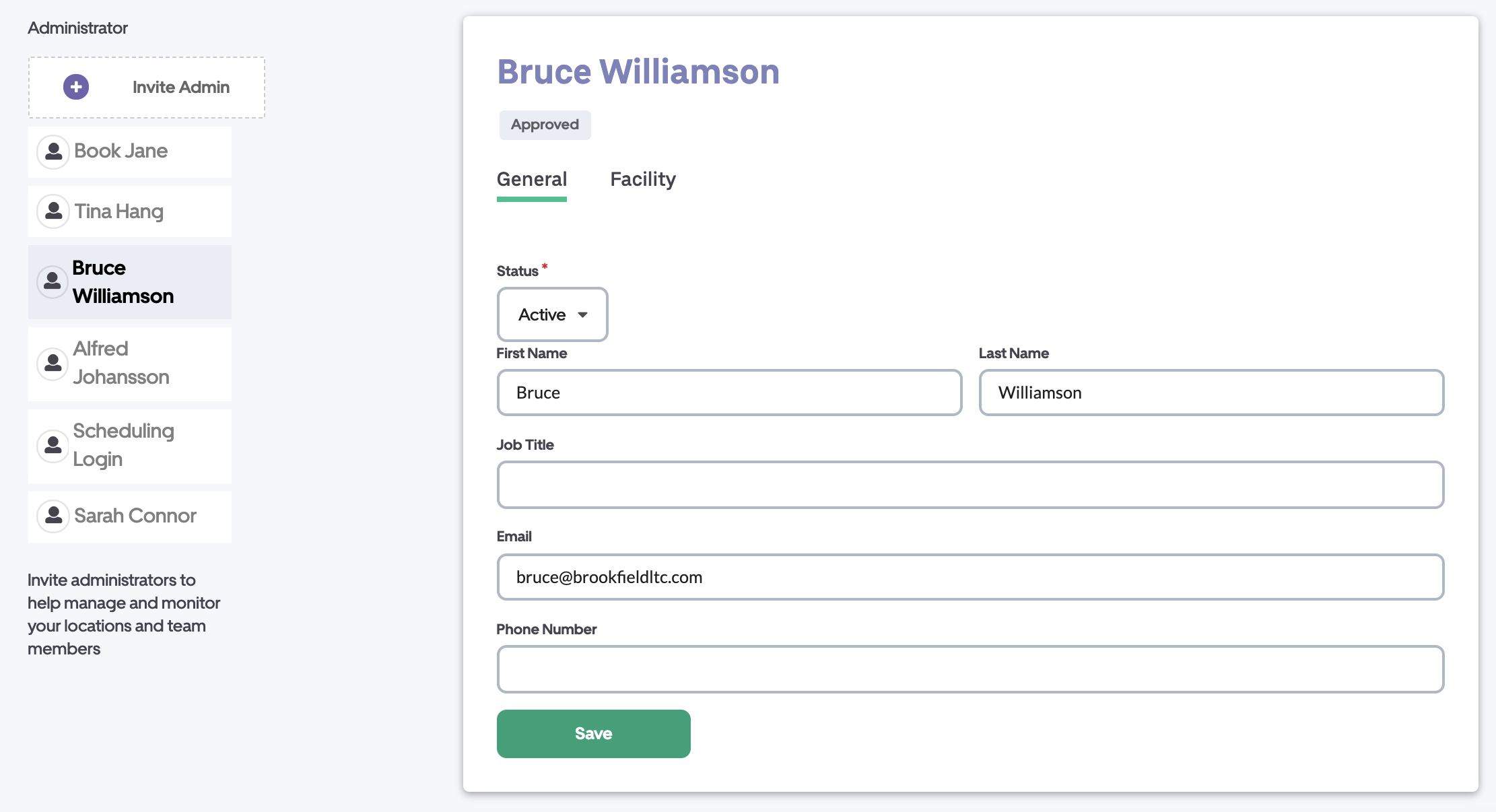Image resolution: width=1496 pixels, height=812 pixels.
Task: Click the Invite Admin button label
Action: 180,88
